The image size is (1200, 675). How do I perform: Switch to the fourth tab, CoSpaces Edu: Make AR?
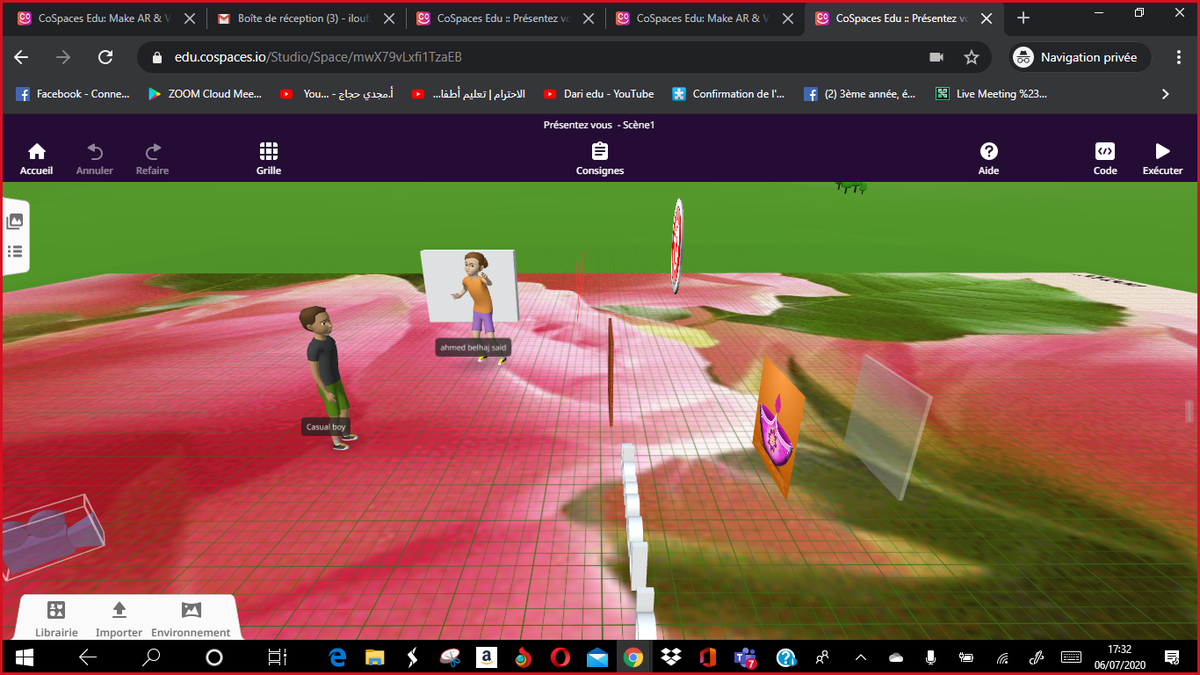coord(704,18)
